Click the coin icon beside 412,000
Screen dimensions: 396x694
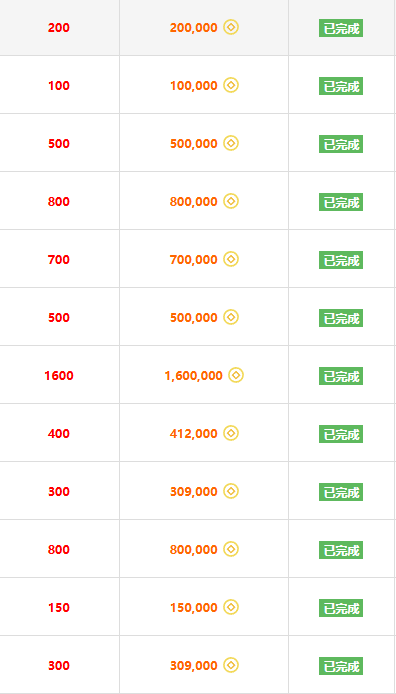(231, 433)
